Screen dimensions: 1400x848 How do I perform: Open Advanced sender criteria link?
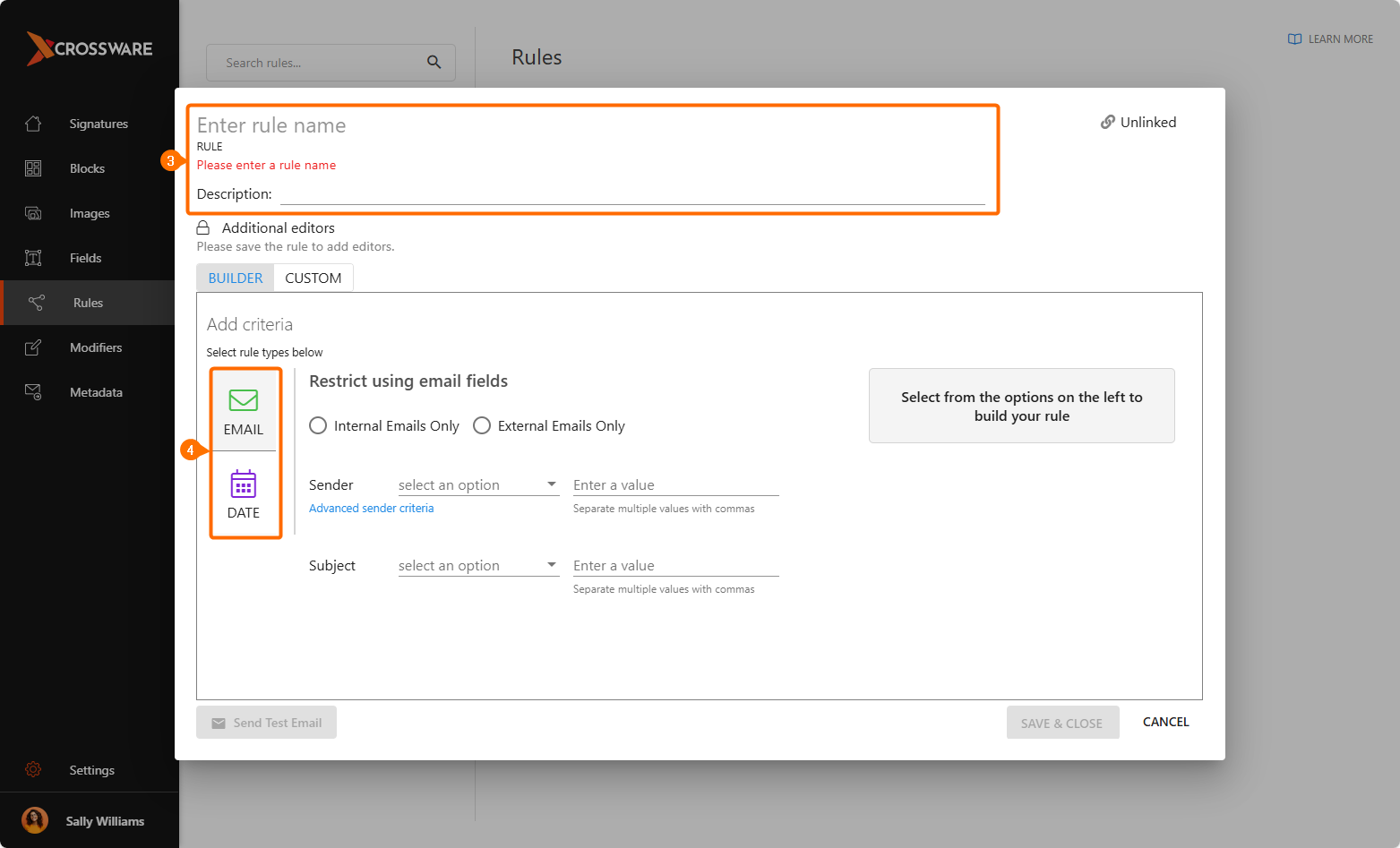click(x=371, y=509)
